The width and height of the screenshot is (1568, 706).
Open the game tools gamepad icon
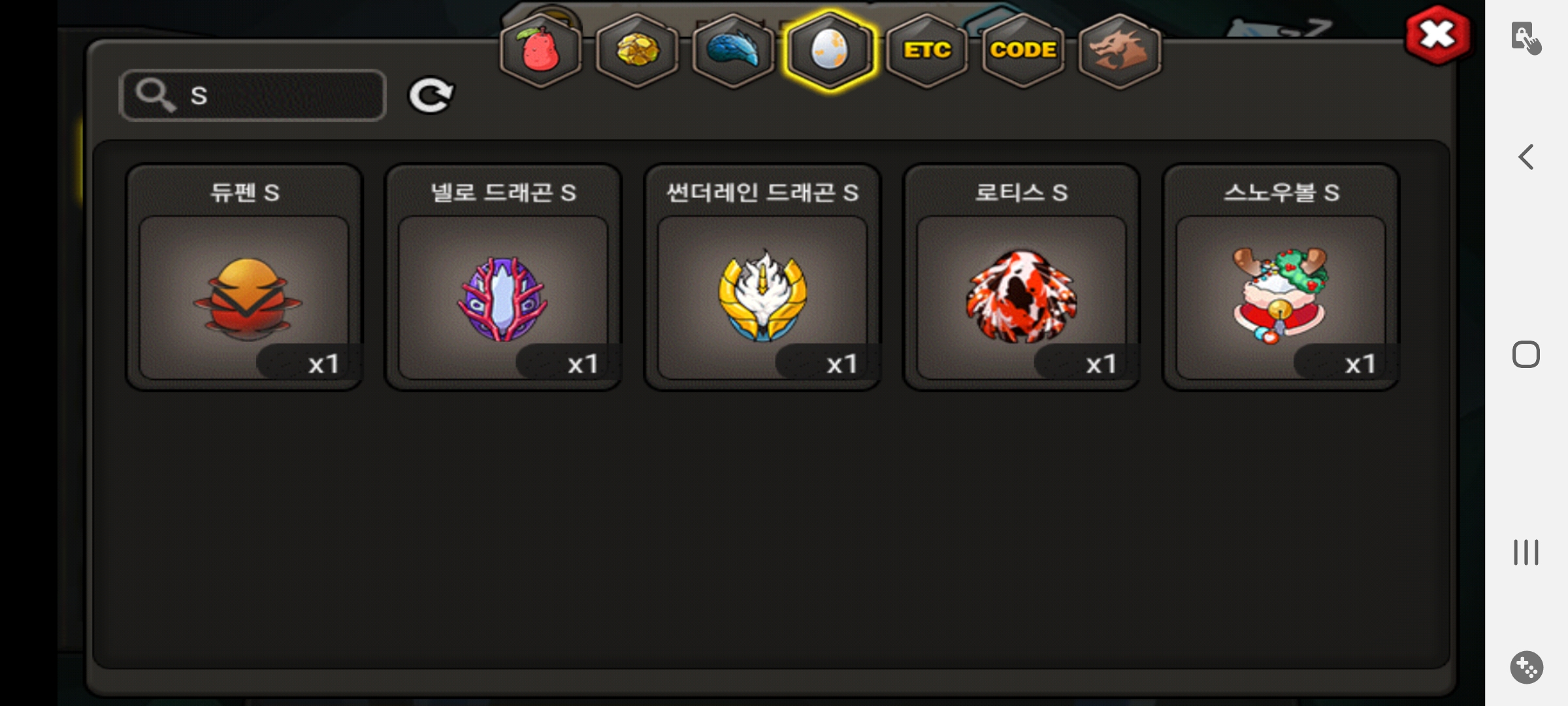1527,667
